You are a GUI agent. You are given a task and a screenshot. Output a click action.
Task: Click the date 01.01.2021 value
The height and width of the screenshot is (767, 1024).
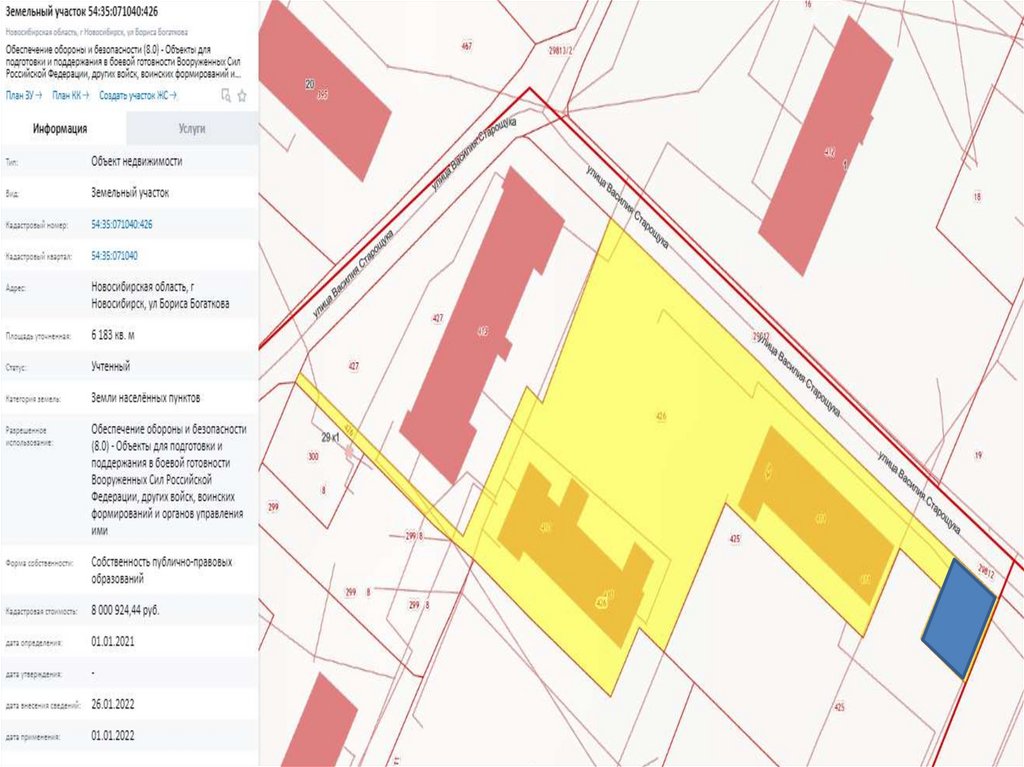[113, 642]
